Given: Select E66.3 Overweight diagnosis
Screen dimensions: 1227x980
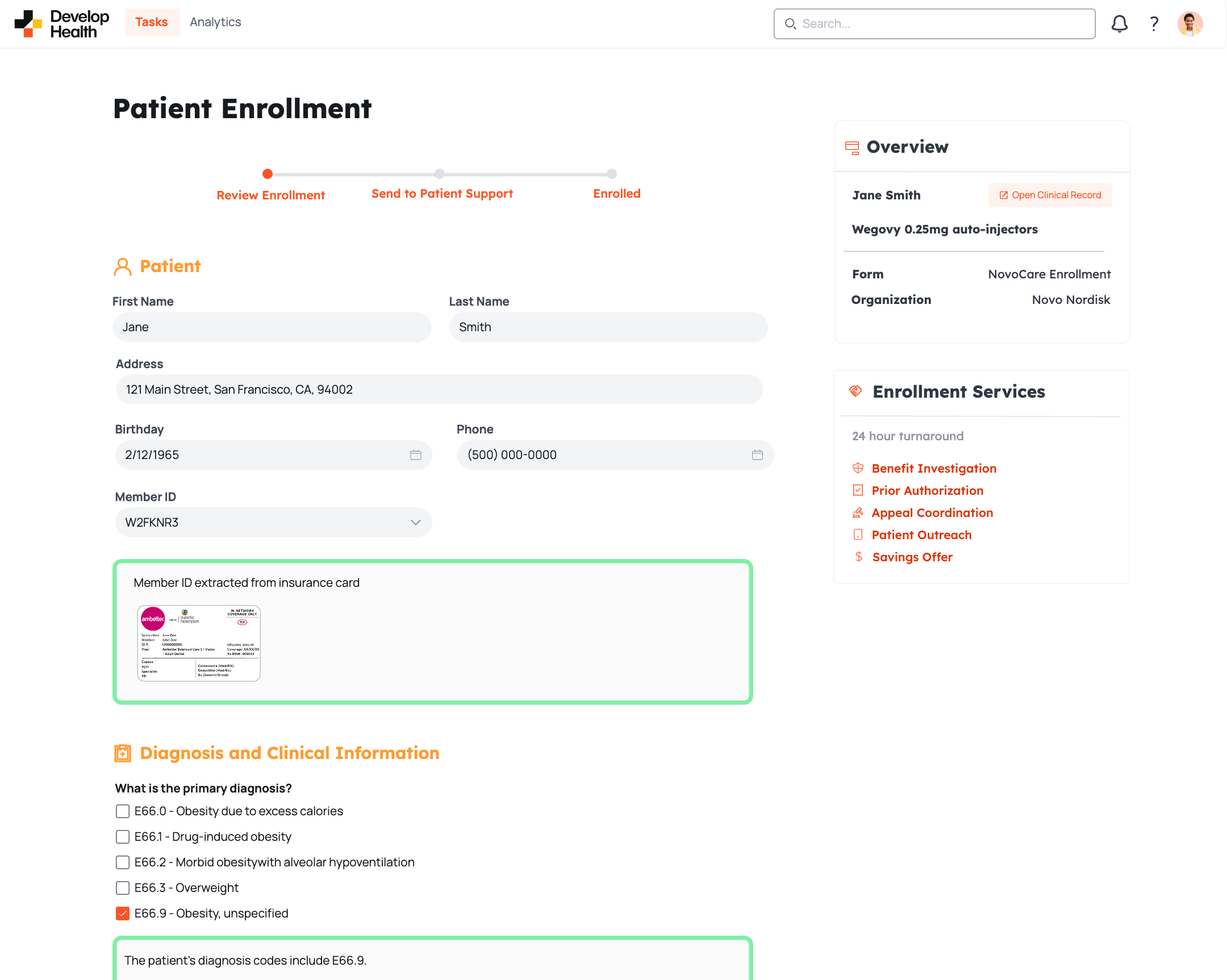Looking at the screenshot, I should (122, 888).
